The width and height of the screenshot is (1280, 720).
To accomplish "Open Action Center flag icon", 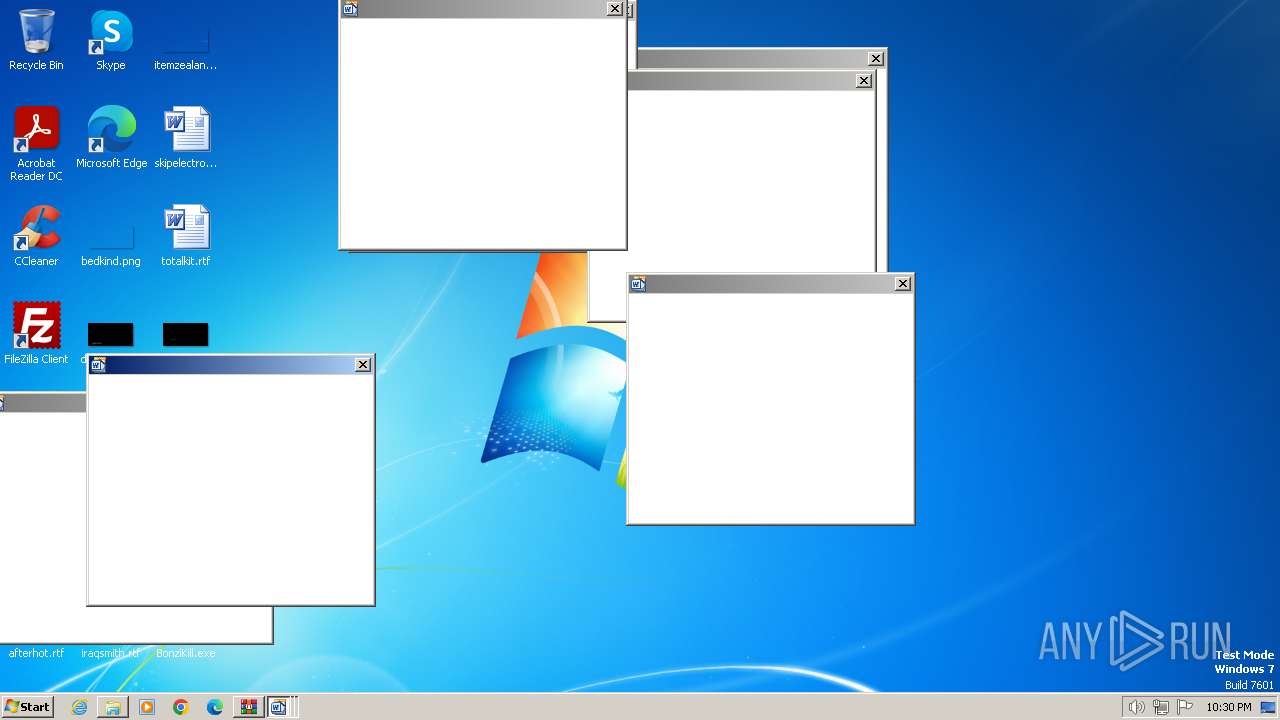I will [x=1185, y=707].
